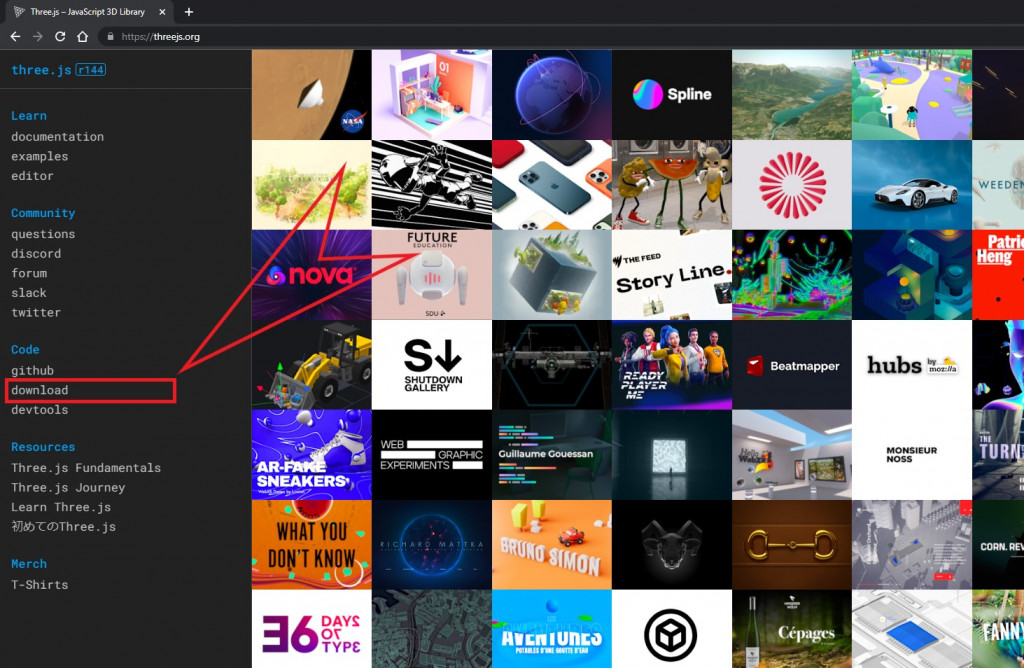Open the Web Graphic Experiments thumbnail
This screenshot has height=668, width=1024.
432,455
